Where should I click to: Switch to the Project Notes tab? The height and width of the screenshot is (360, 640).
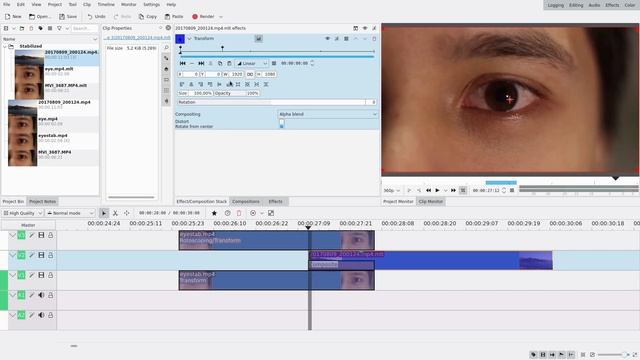pyautogui.click(x=42, y=202)
